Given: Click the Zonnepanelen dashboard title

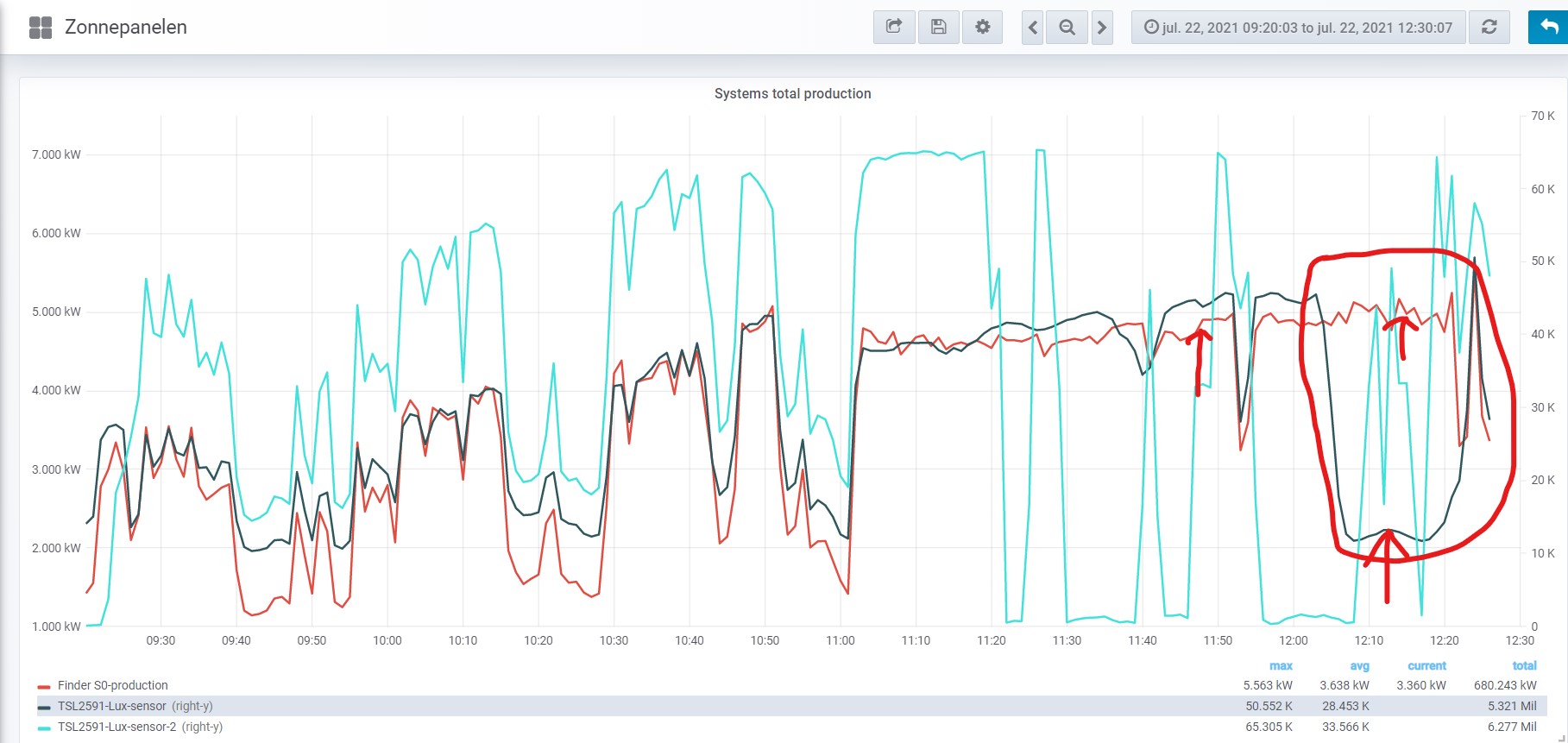Looking at the screenshot, I should [x=126, y=28].
